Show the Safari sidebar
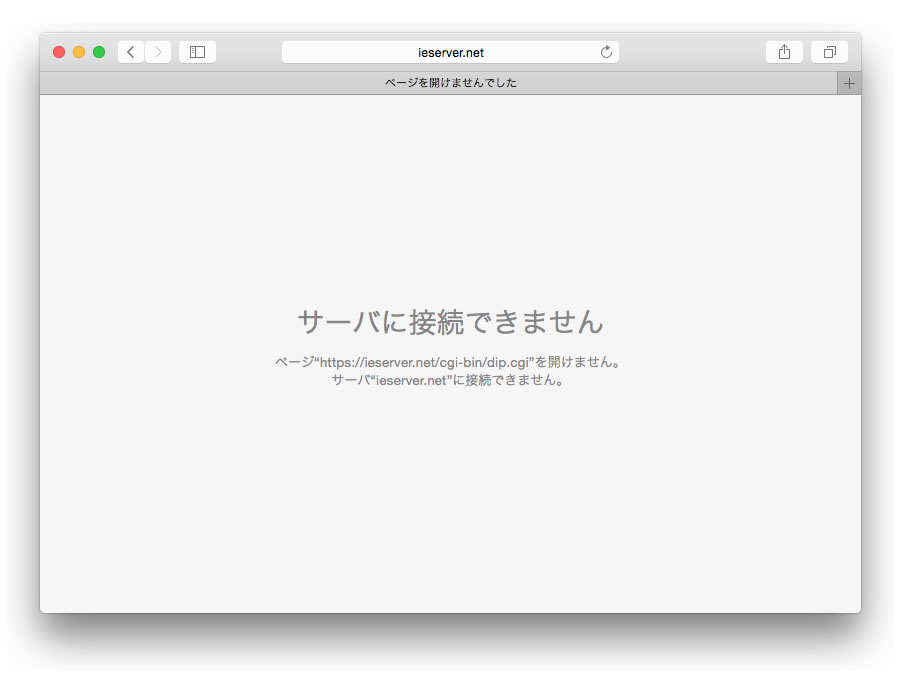The width and height of the screenshot is (900, 675). point(197,52)
